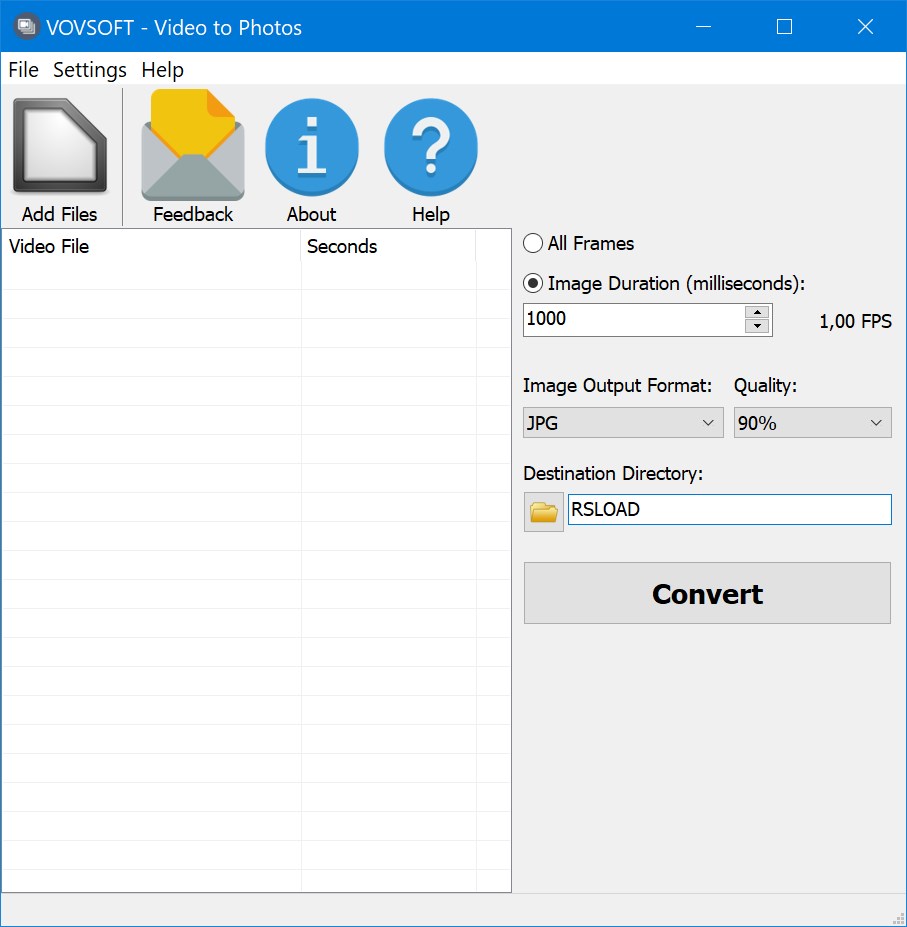This screenshot has width=907, height=927.
Task: Select the Image Duration radio option
Action: (534, 284)
